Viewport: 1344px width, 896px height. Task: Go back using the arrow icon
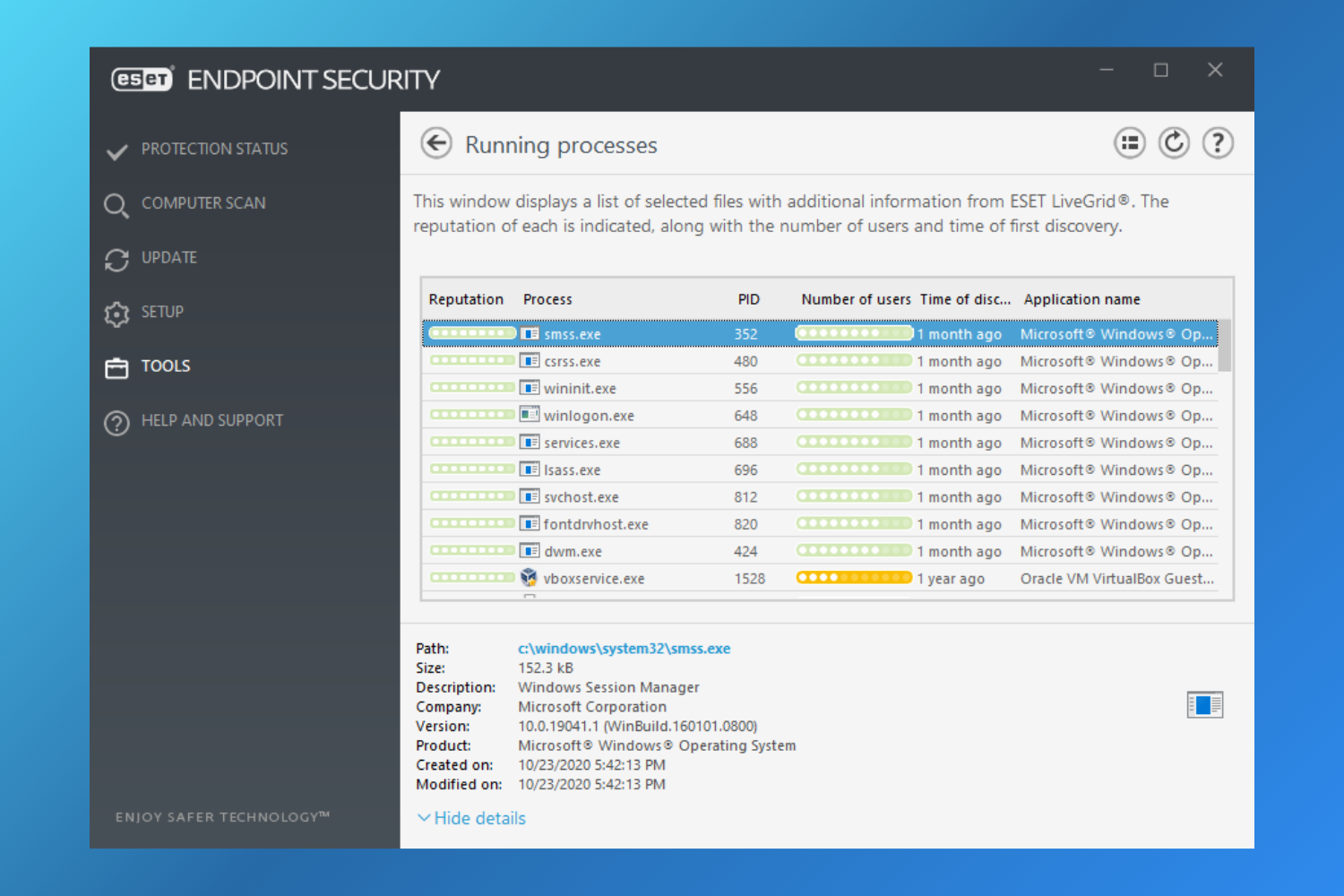[x=436, y=143]
